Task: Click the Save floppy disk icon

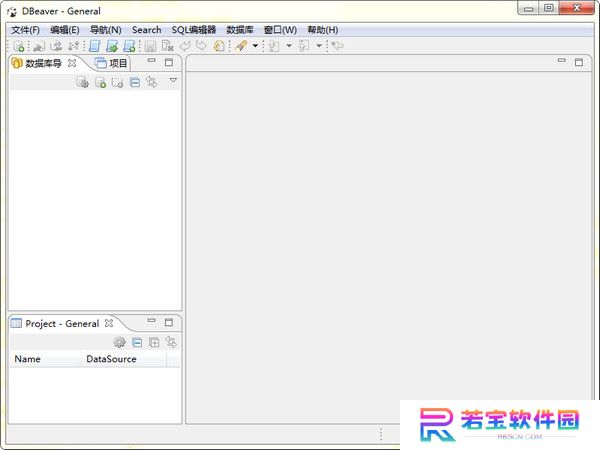Action: pyautogui.click(x=150, y=46)
